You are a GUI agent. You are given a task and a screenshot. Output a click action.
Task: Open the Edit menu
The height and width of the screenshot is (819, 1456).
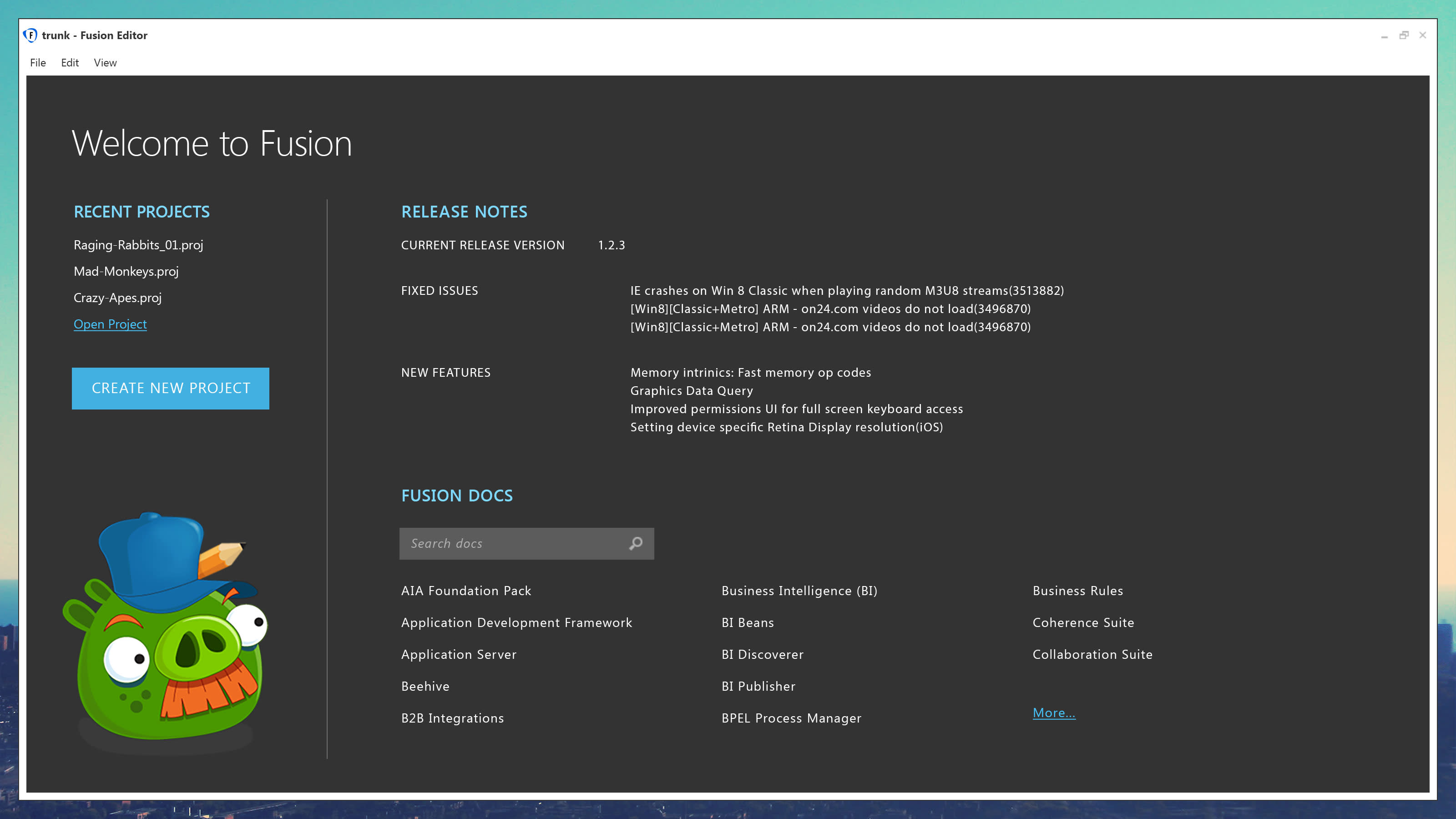[x=70, y=63]
